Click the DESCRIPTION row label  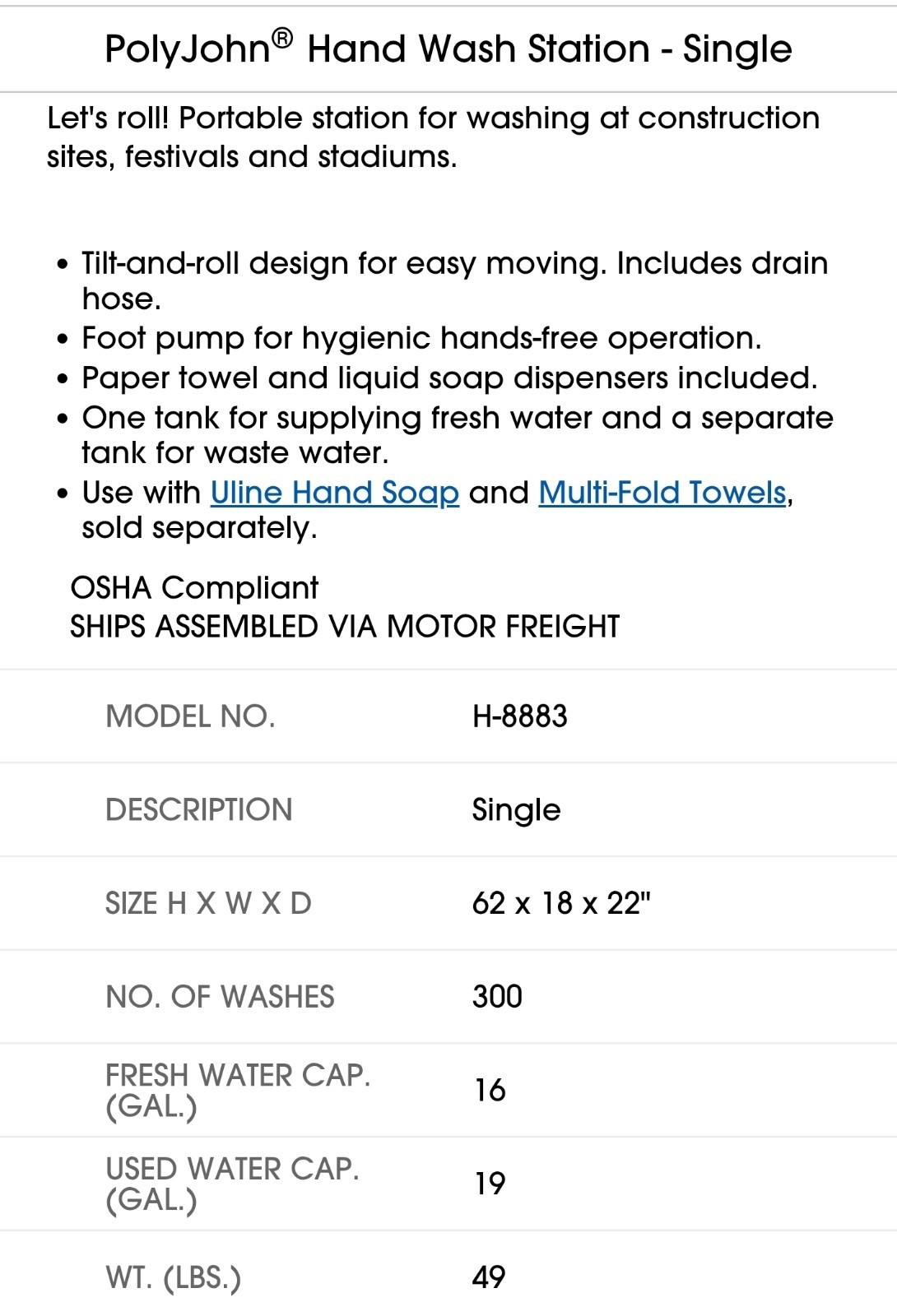click(199, 809)
